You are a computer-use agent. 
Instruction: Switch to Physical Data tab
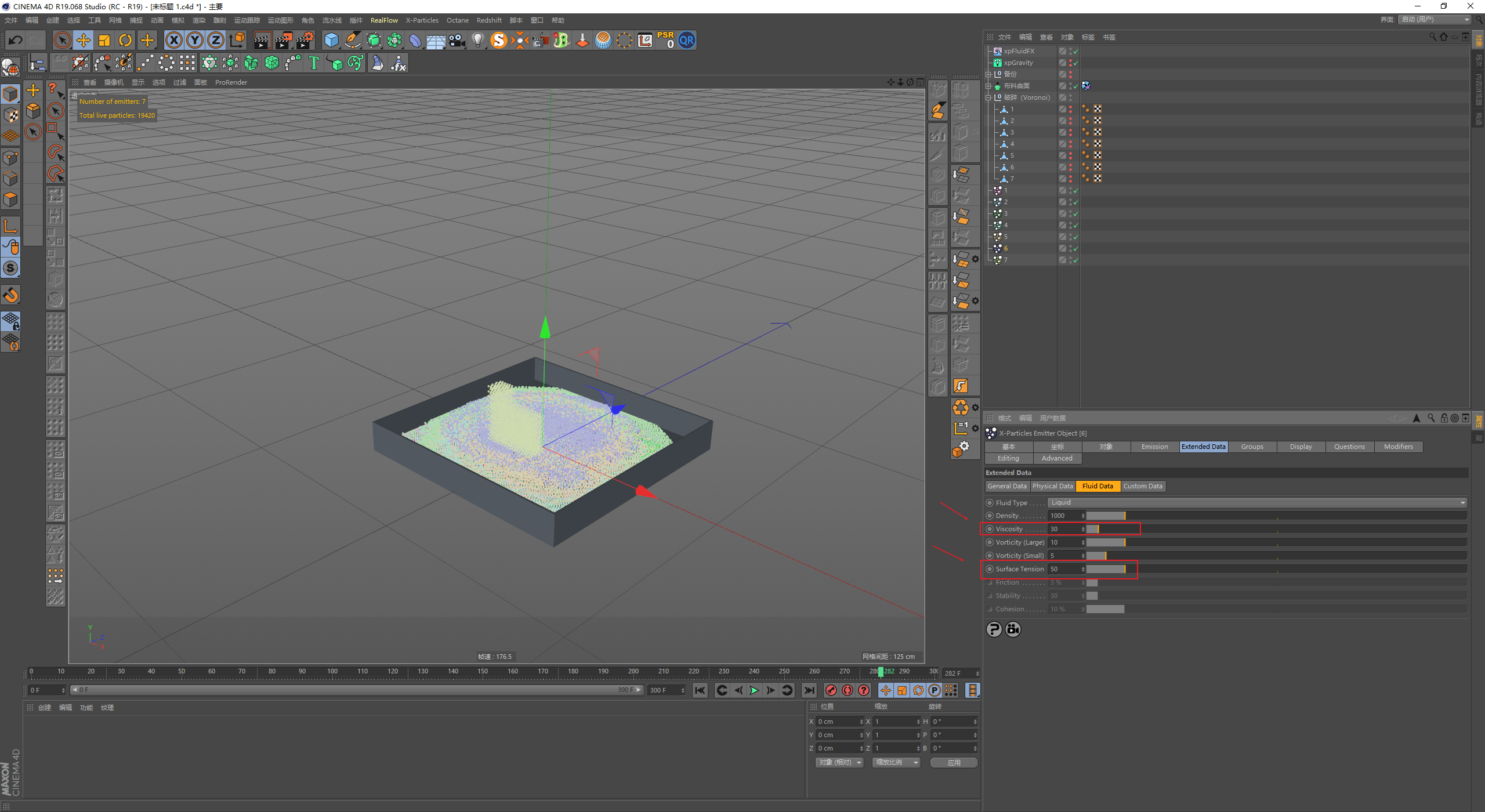pyautogui.click(x=1053, y=485)
